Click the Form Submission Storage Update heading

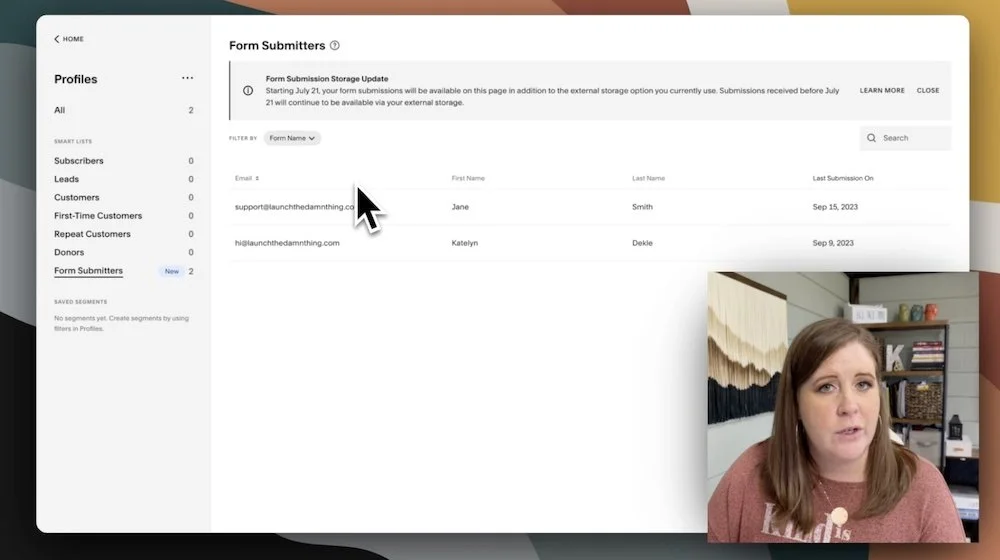[x=327, y=79]
